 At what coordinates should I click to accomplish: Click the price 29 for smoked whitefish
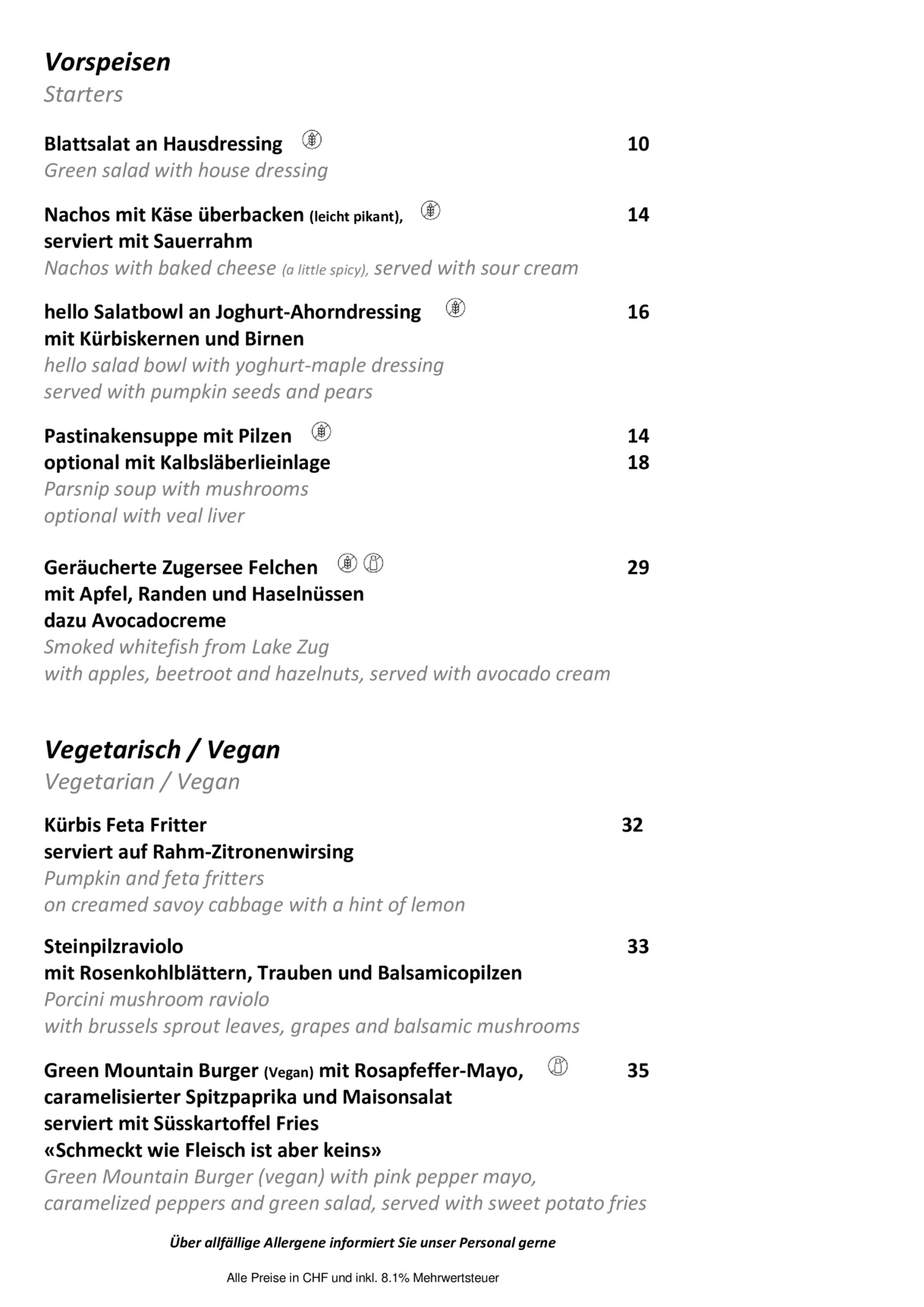click(x=638, y=567)
